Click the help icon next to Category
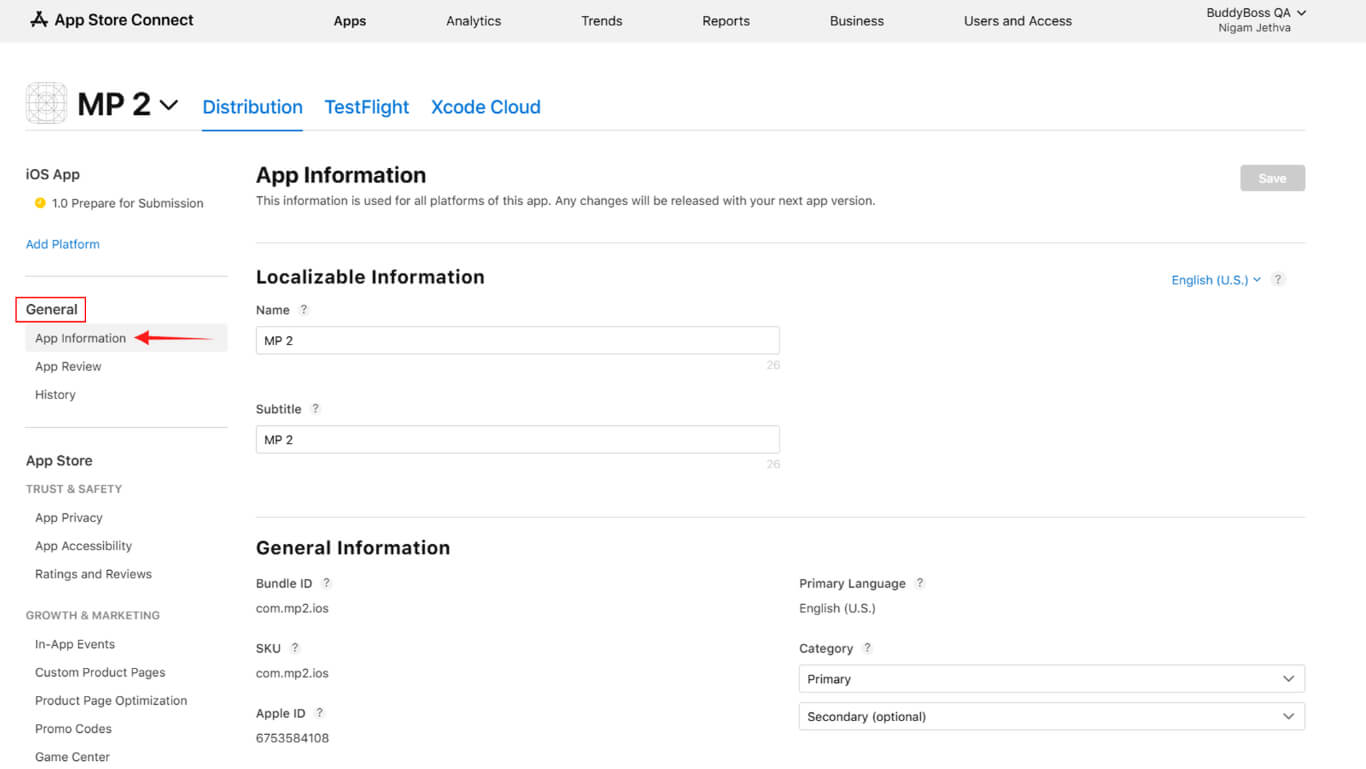The width and height of the screenshot is (1366, 769). [867, 648]
